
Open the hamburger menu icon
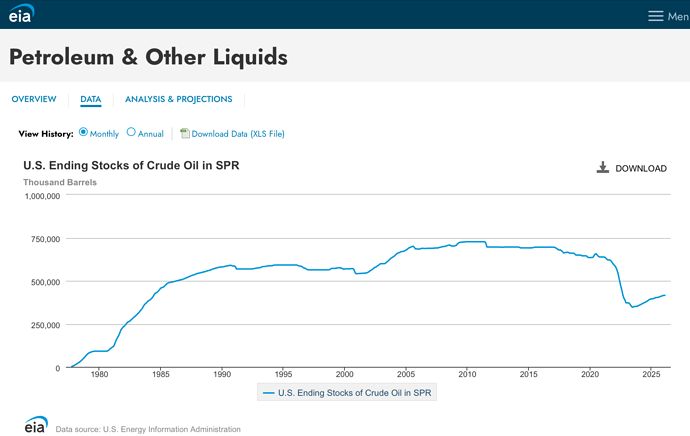(655, 16)
